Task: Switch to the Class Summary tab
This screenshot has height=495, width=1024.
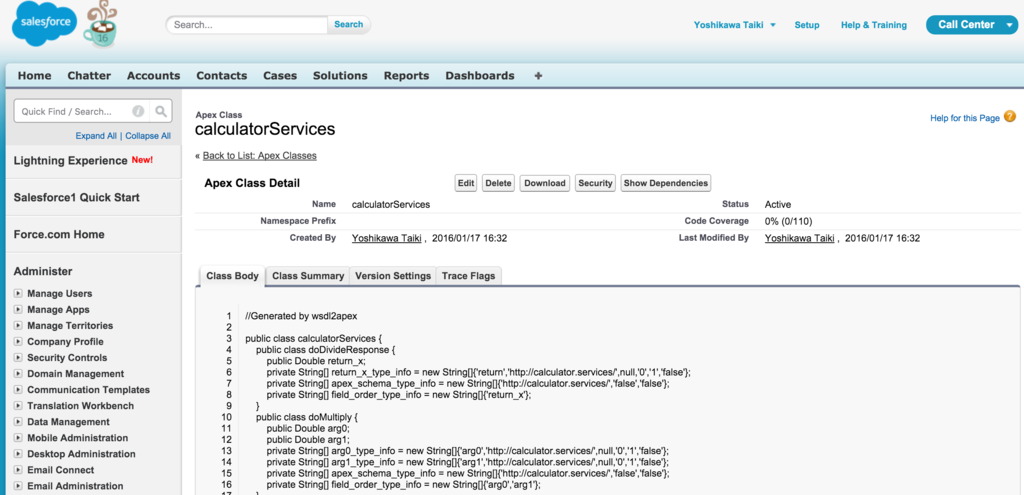Action: 308,276
